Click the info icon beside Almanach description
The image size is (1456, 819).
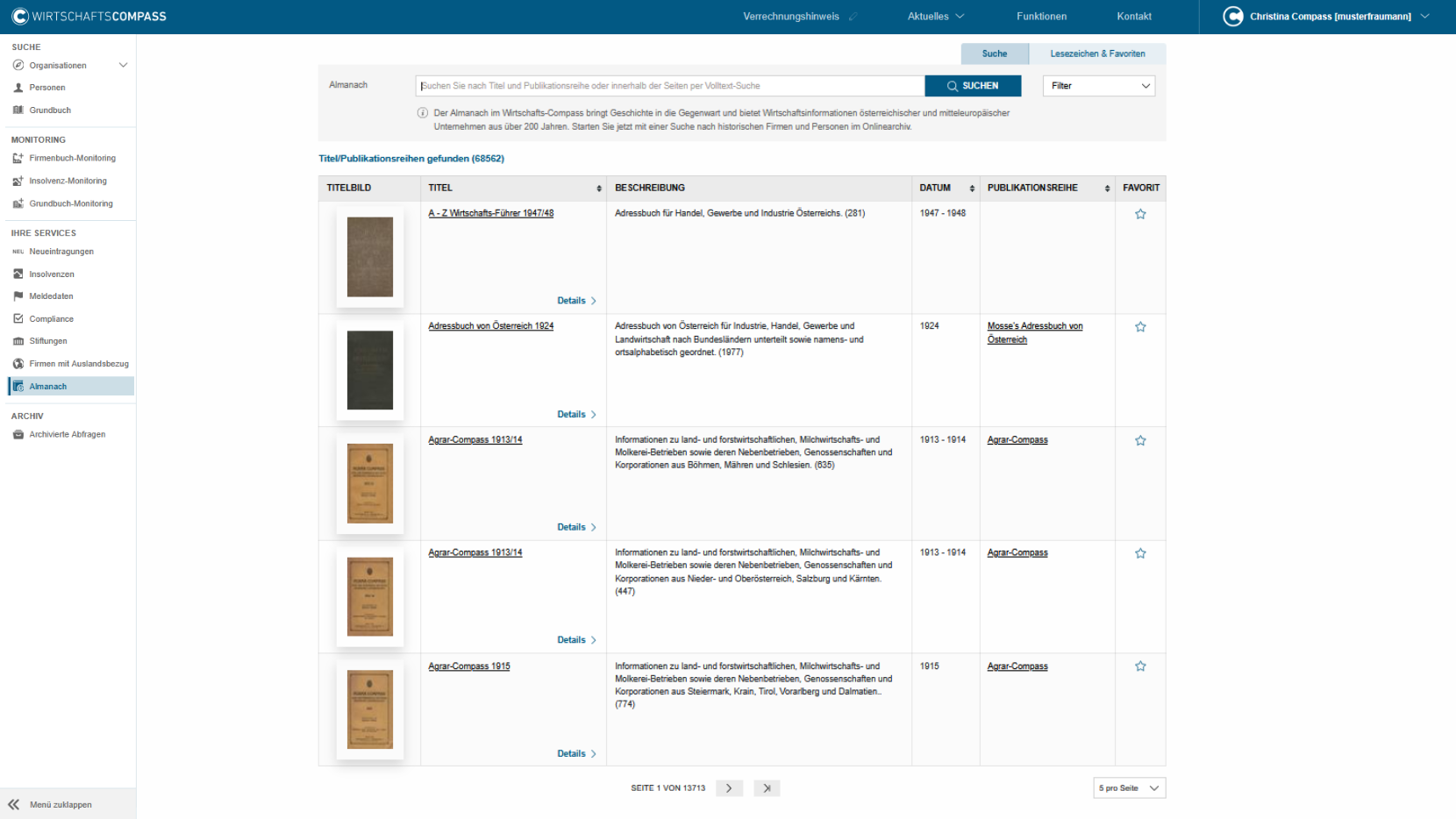(x=423, y=113)
